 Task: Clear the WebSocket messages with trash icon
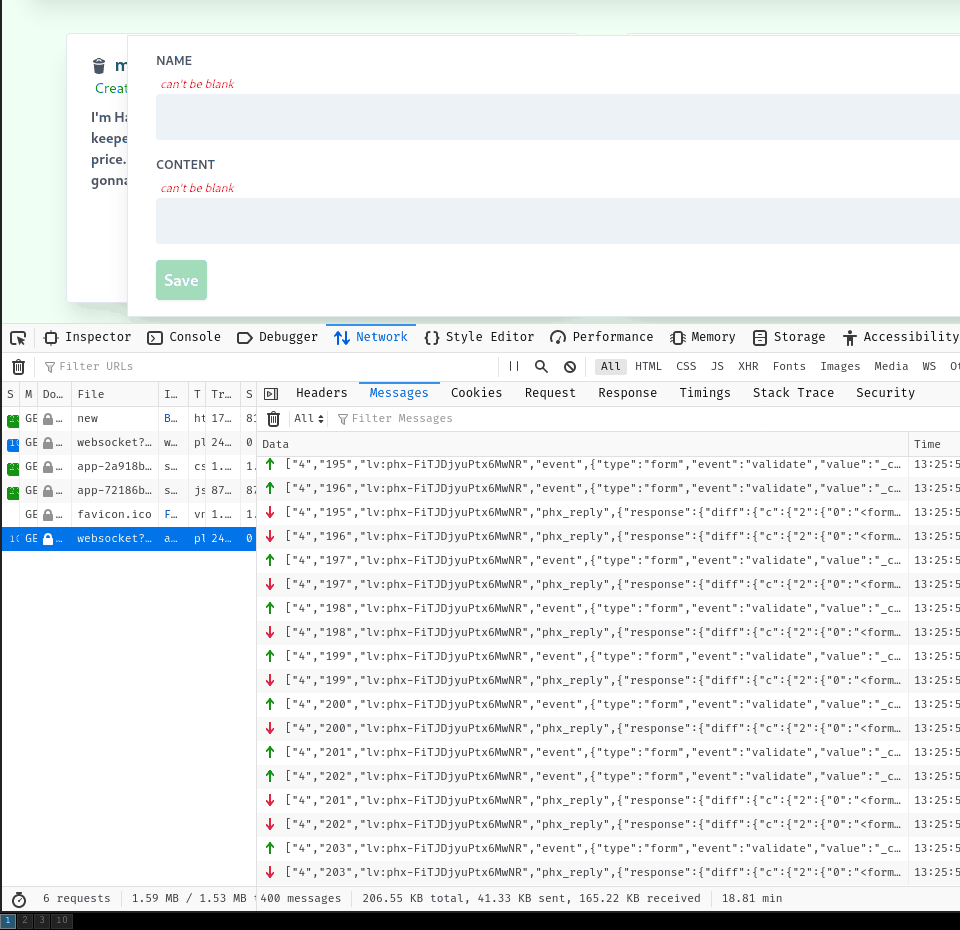coord(273,419)
